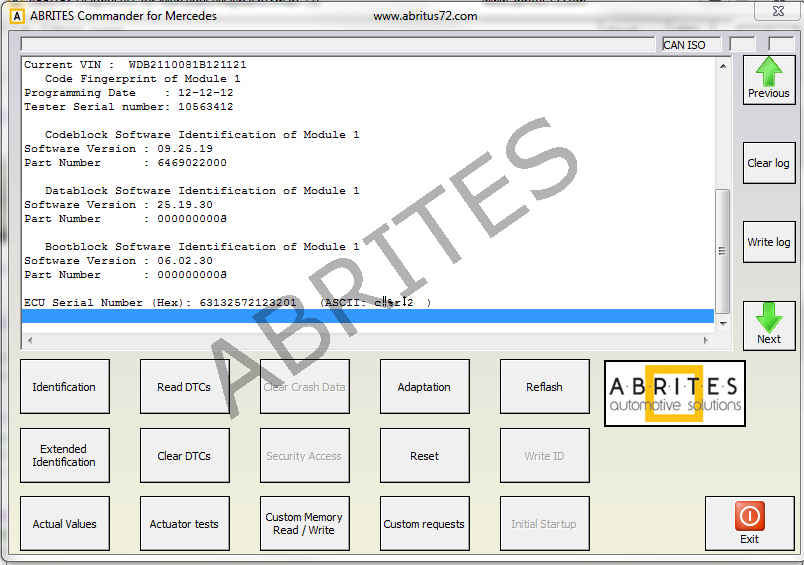Click Bootblock Software Identification heading

202,247
